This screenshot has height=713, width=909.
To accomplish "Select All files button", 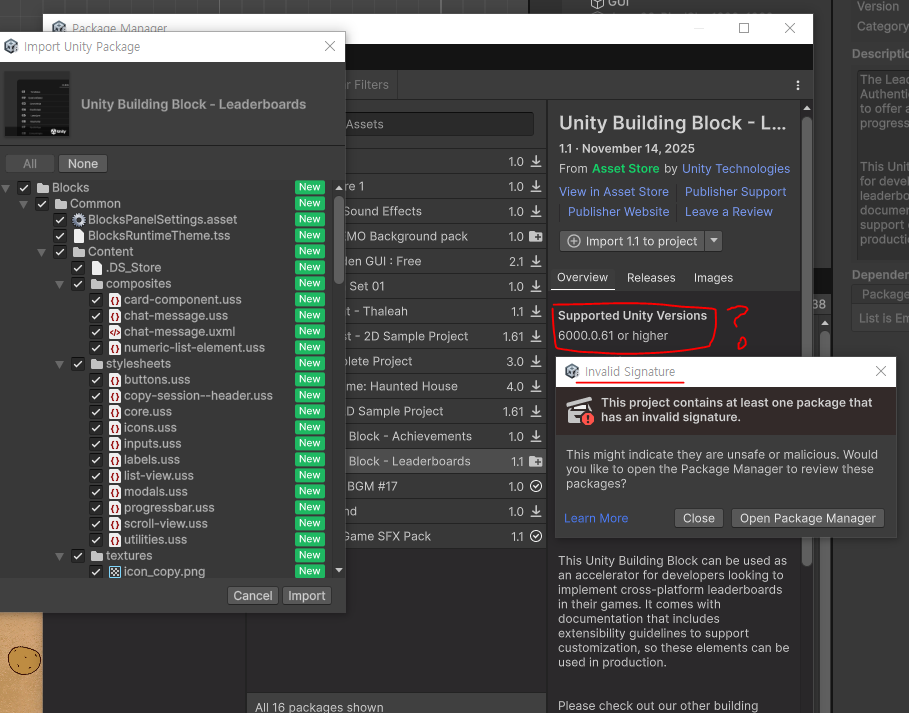I will pos(30,163).
